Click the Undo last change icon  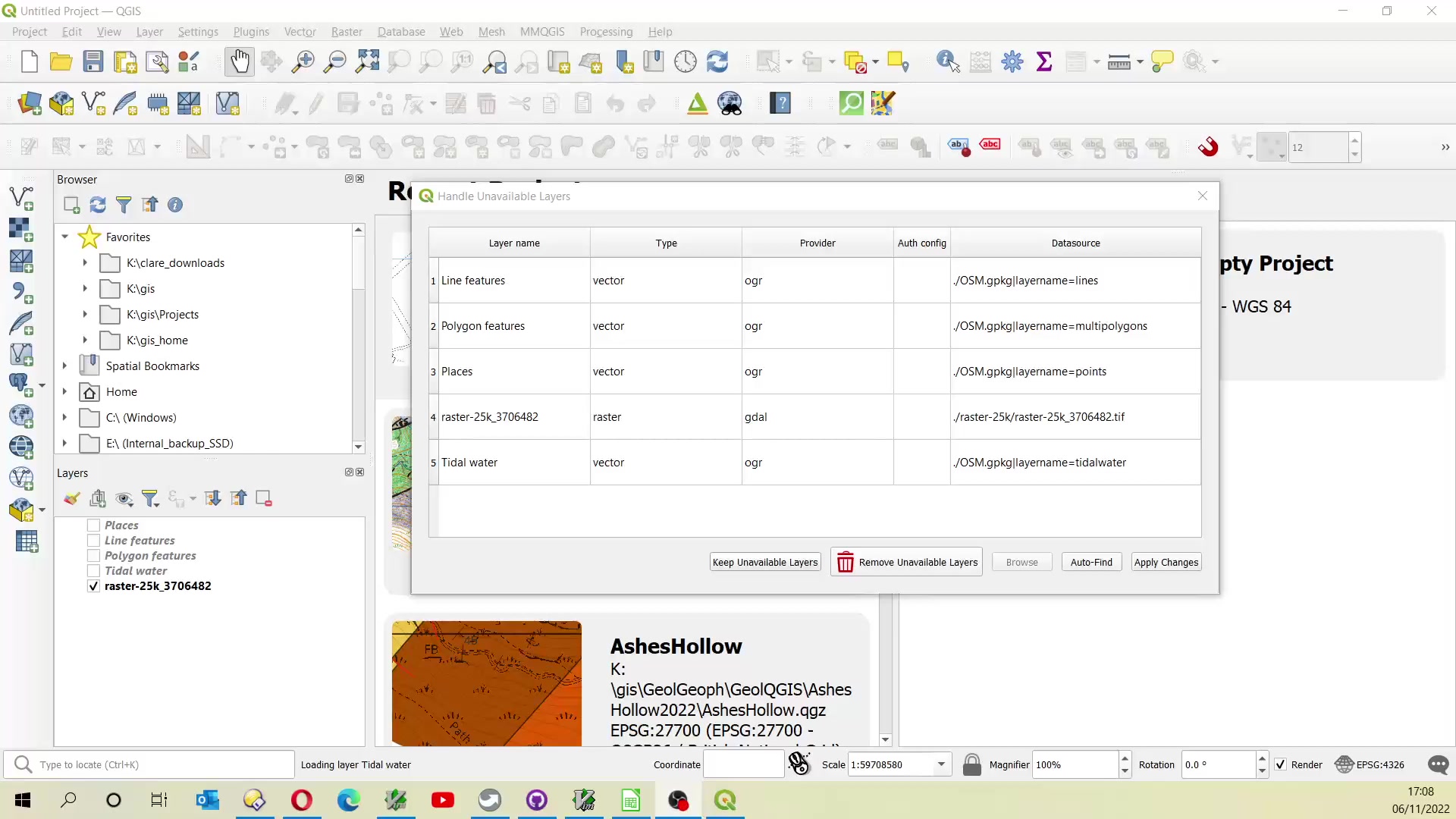click(x=615, y=103)
